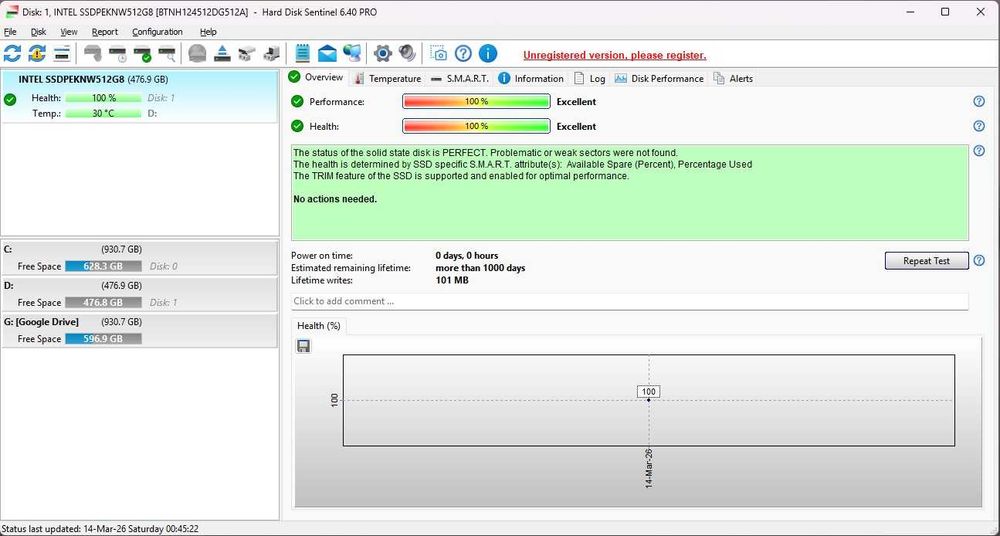This screenshot has width=1000, height=536.
Task: Click the green check icon beside Health label
Action: pyautogui.click(x=297, y=126)
